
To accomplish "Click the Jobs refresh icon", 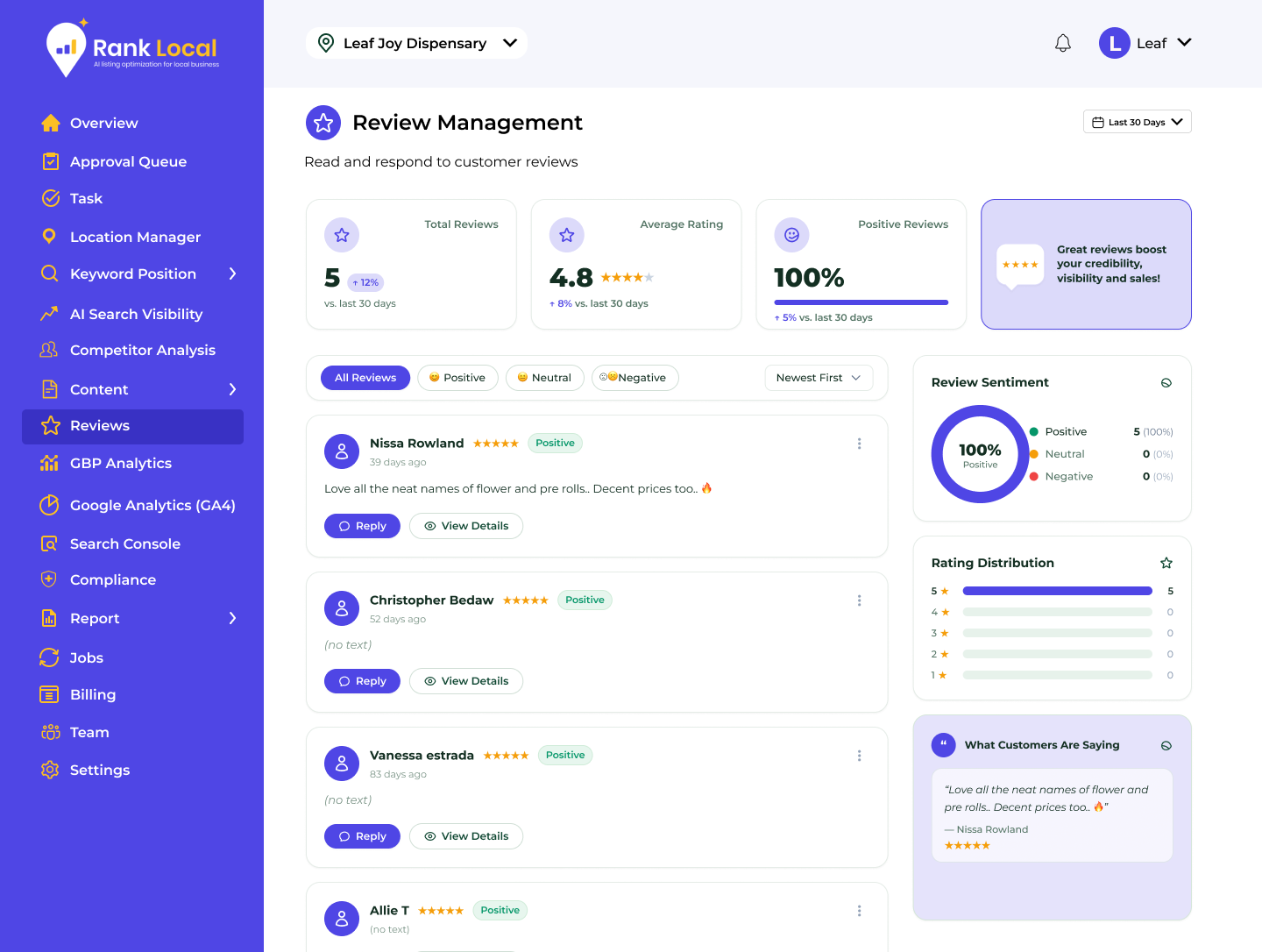I will [49, 657].
